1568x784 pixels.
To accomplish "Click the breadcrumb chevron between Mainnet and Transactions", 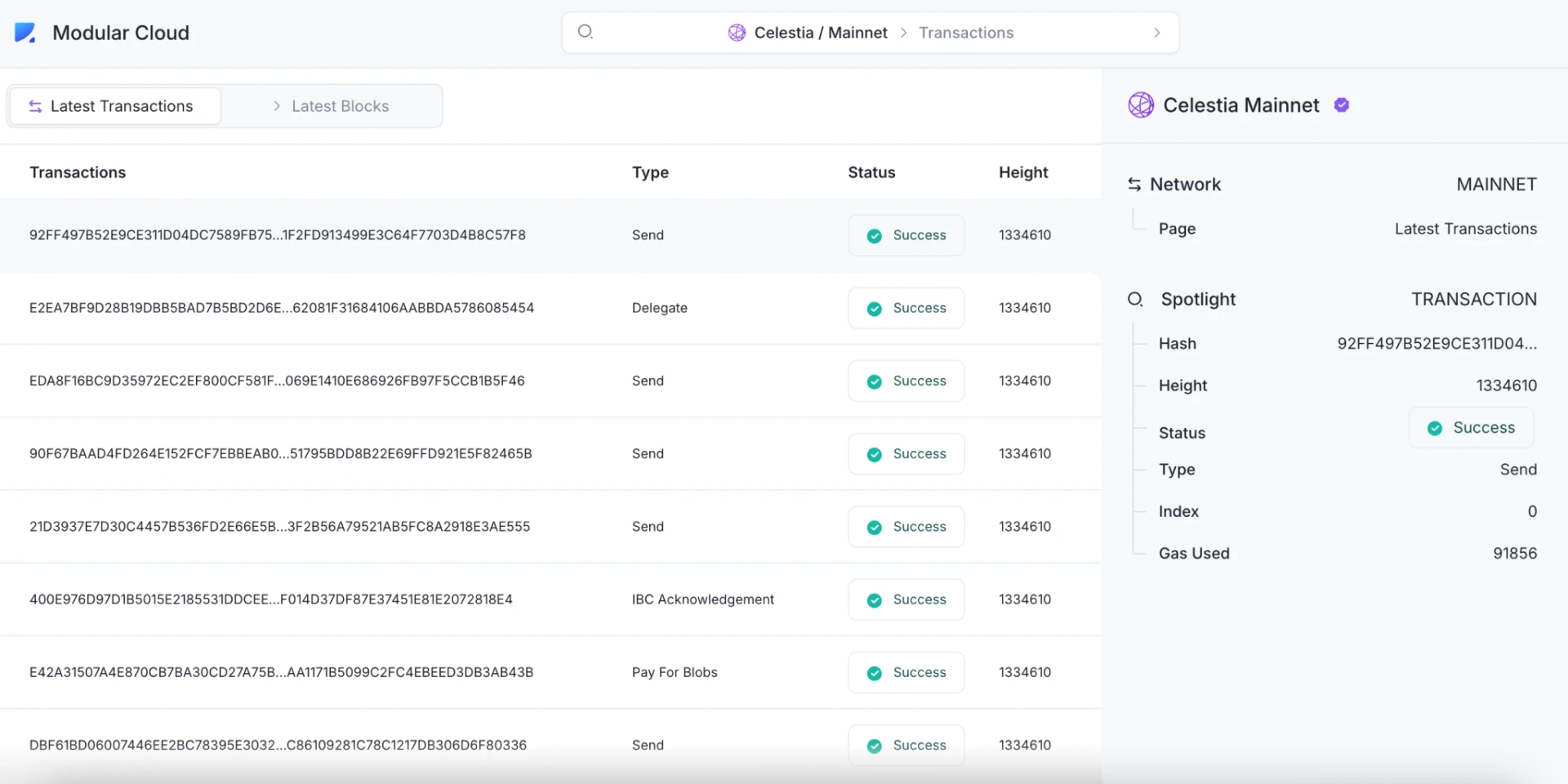I will 903,33.
